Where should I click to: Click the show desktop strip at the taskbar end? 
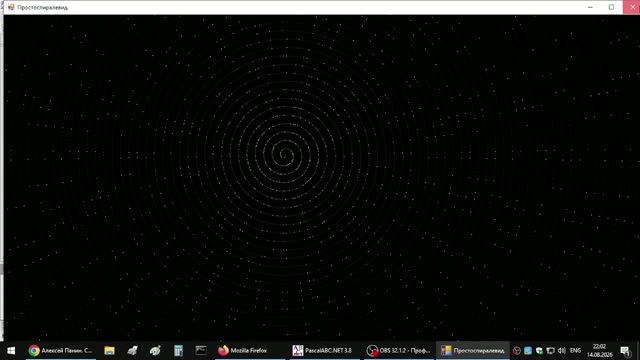[x=638, y=351]
